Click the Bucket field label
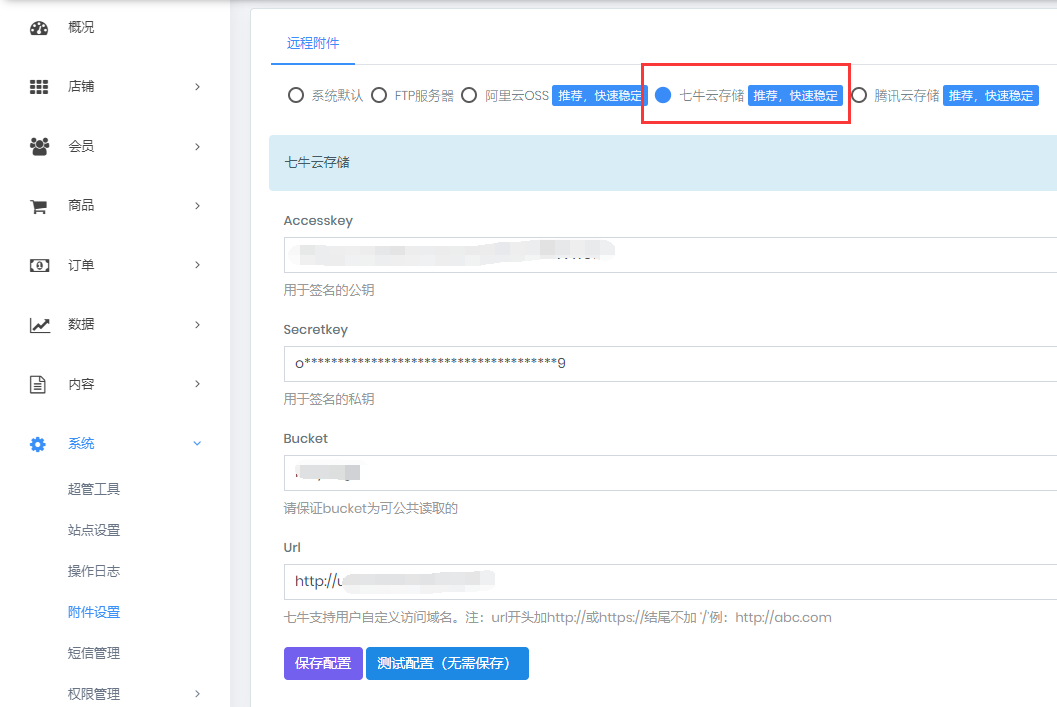Image resolution: width=1057 pixels, height=707 pixels. click(x=305, y=438)
